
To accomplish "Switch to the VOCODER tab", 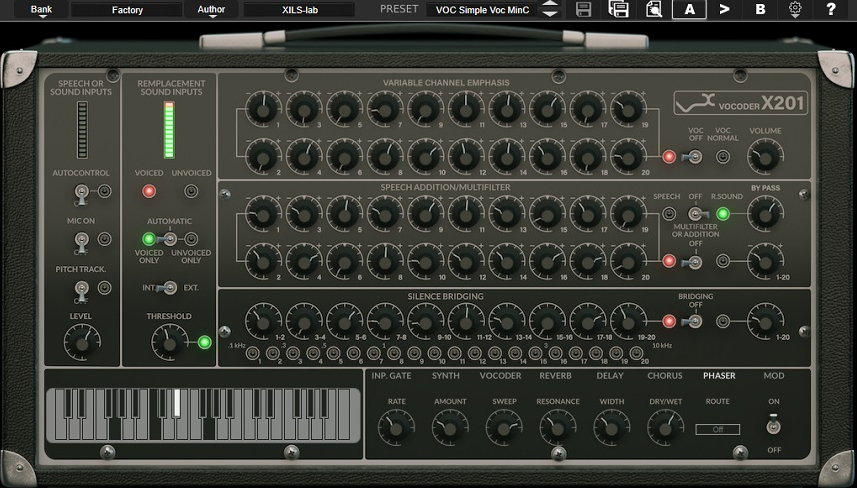I will click(501, 376).
